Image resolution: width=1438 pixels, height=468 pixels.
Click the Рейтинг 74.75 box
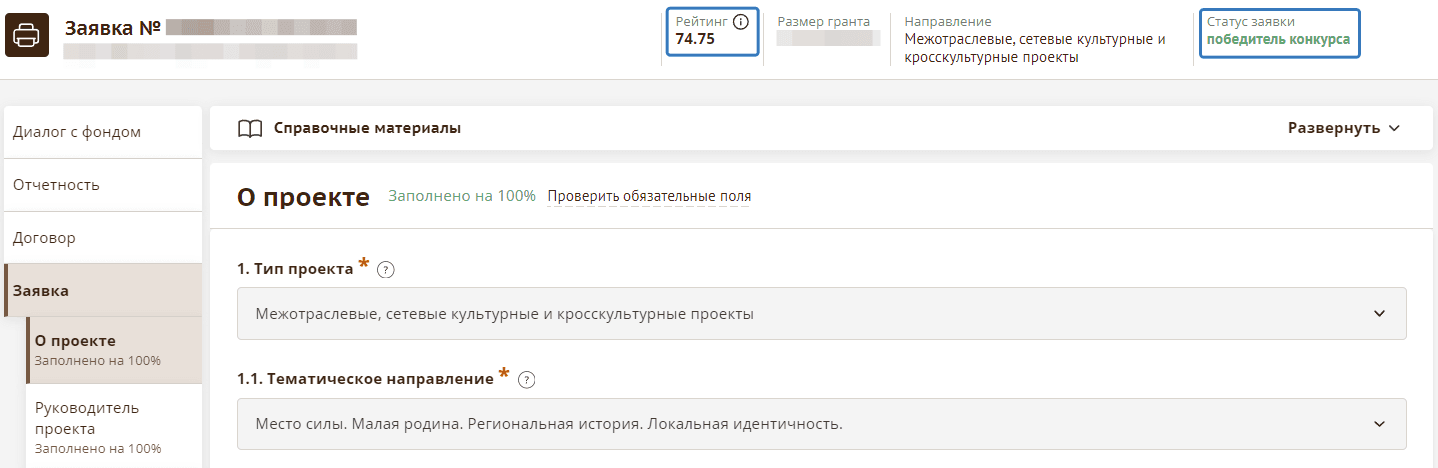pyautogui.click(x=712, y=31)
